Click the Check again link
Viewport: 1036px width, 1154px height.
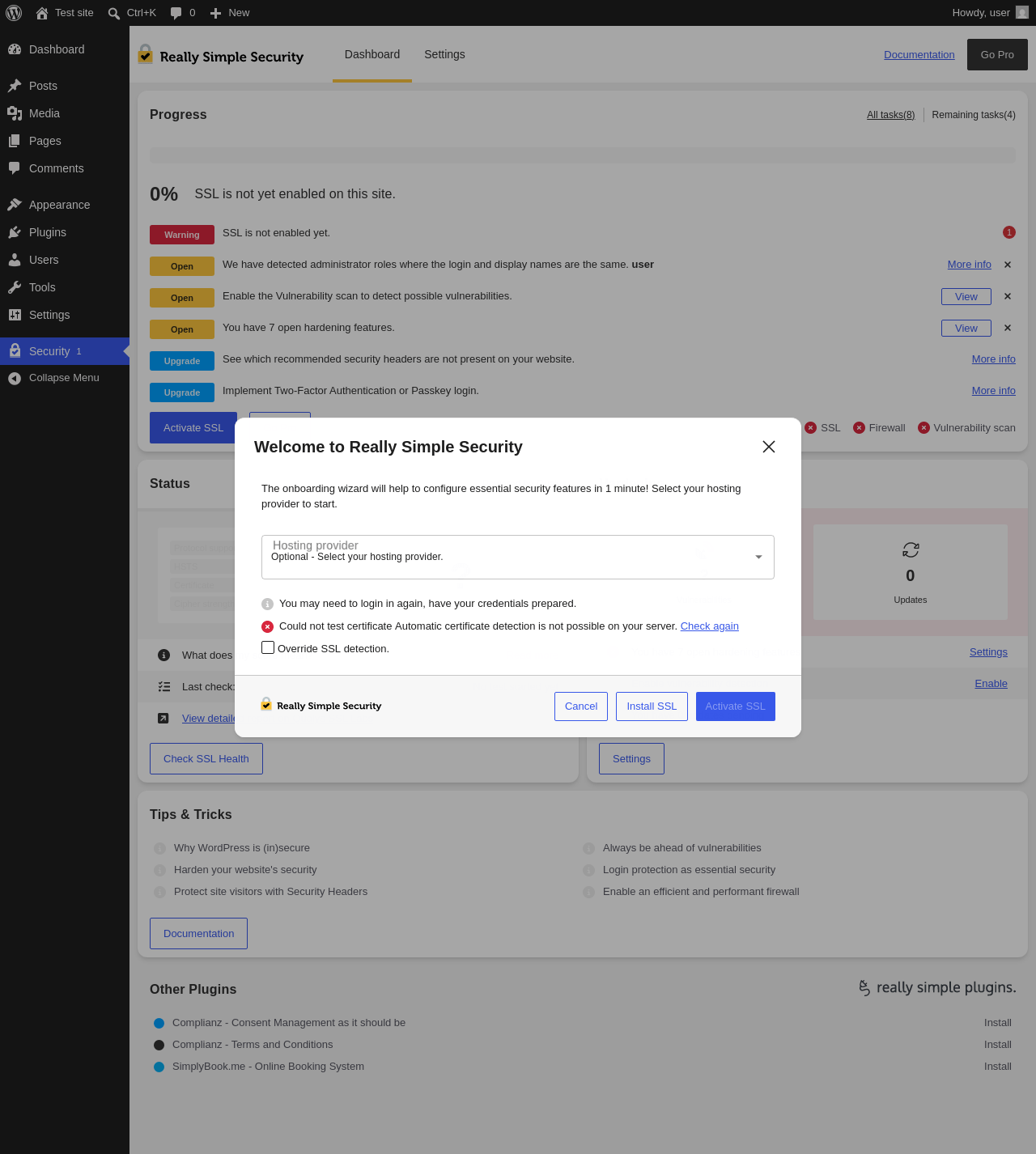(x=710, y=626)
